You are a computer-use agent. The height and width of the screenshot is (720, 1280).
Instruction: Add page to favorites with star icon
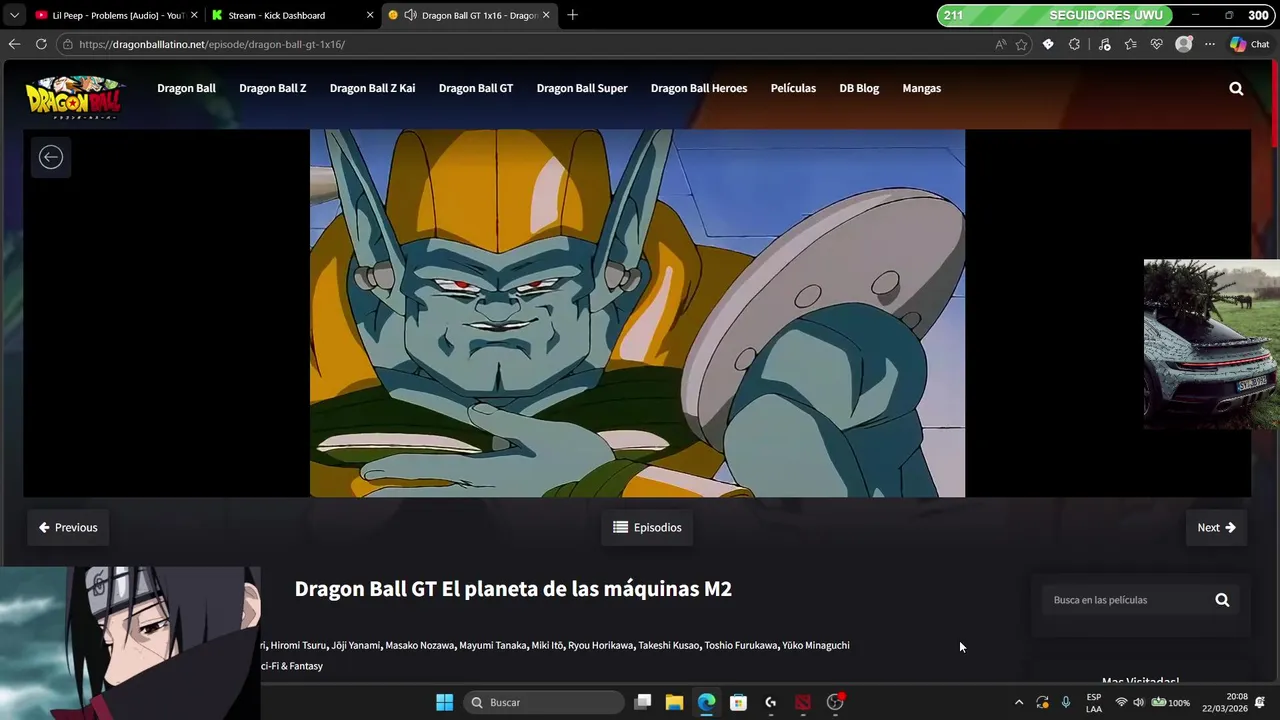[1021, 44]
